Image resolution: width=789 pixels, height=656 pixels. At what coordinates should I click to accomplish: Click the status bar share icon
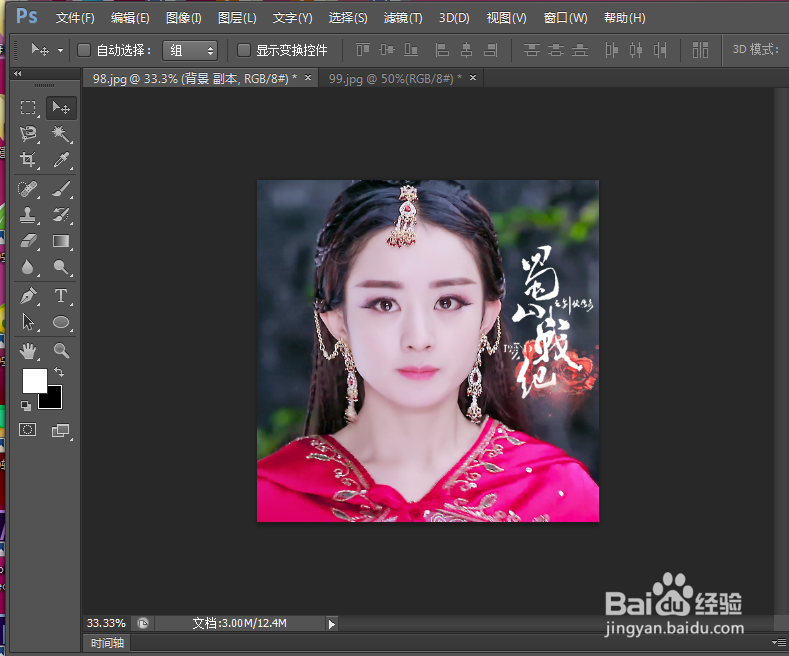pyautogui.click(x=143, y=624)
